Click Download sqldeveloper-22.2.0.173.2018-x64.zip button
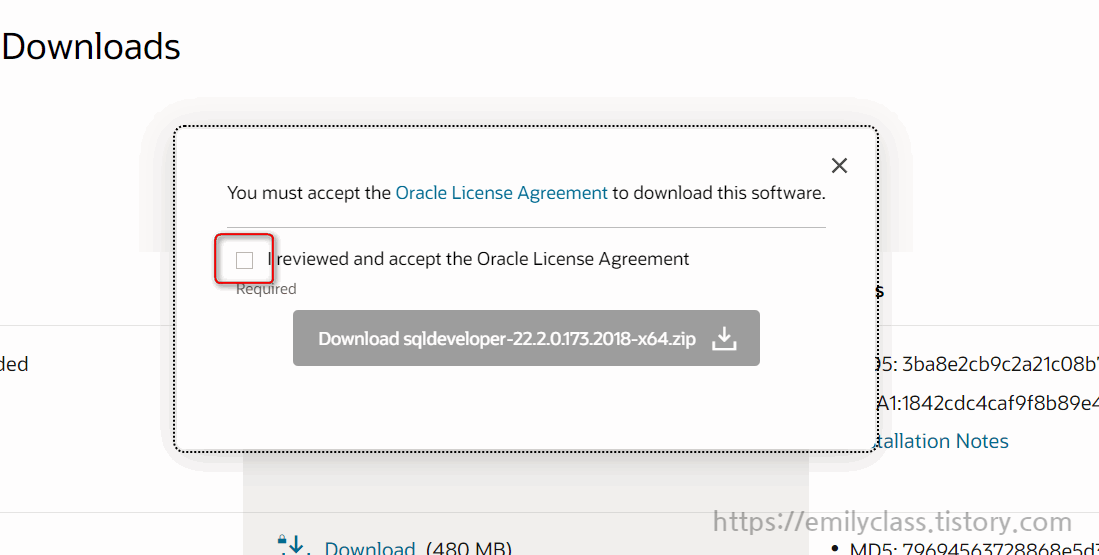The width and height of the screenshot is (1099, 555). 526,338
